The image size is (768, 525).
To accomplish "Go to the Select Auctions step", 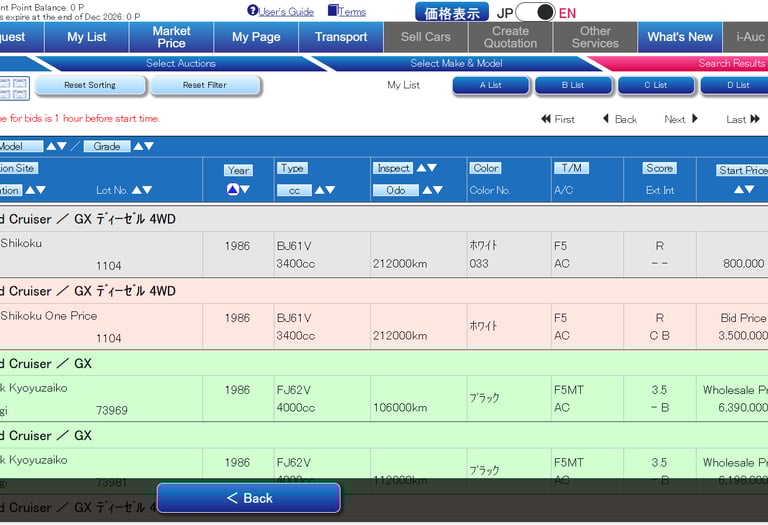I will tap(181, 63).
